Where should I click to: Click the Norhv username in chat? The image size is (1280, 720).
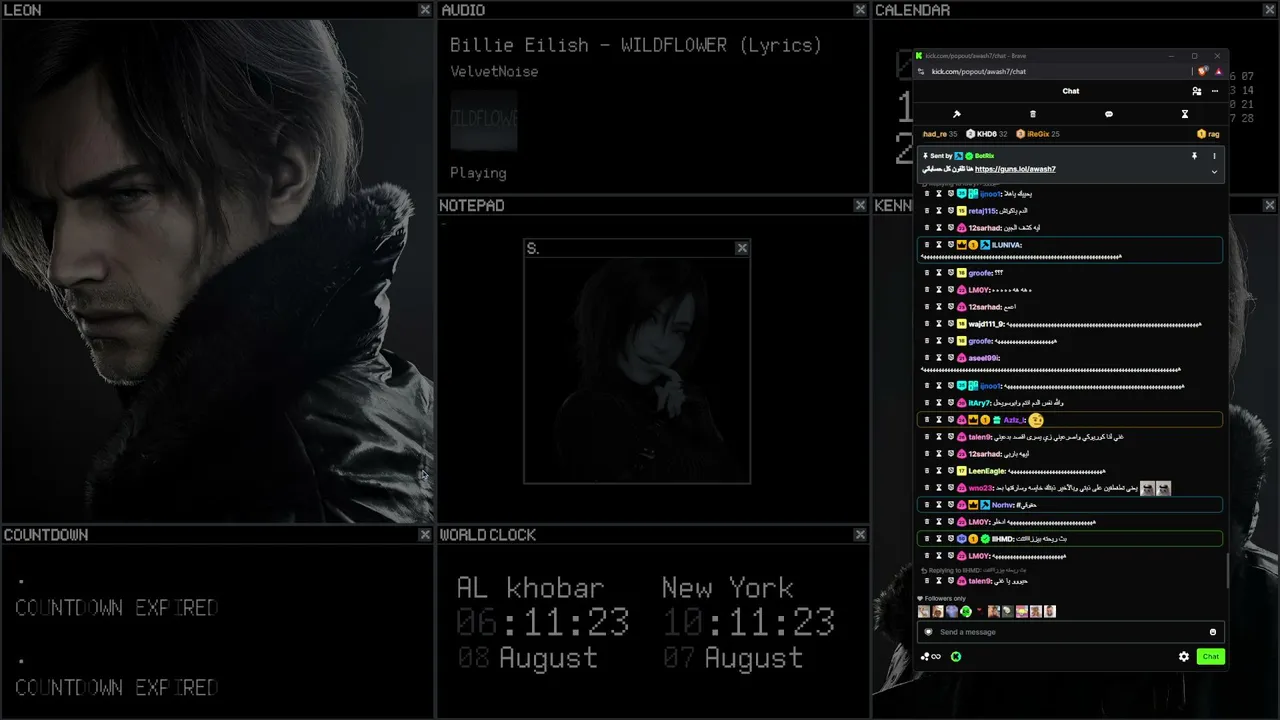(x=1003, y=505)
